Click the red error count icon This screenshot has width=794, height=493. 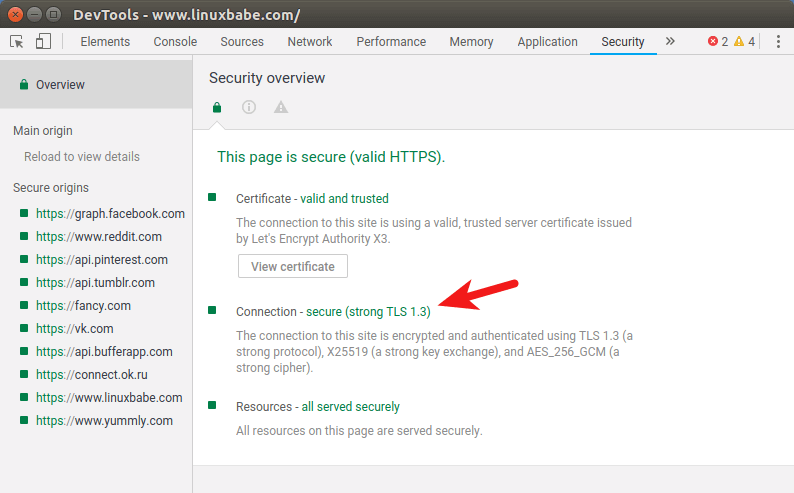coord(713,42)
